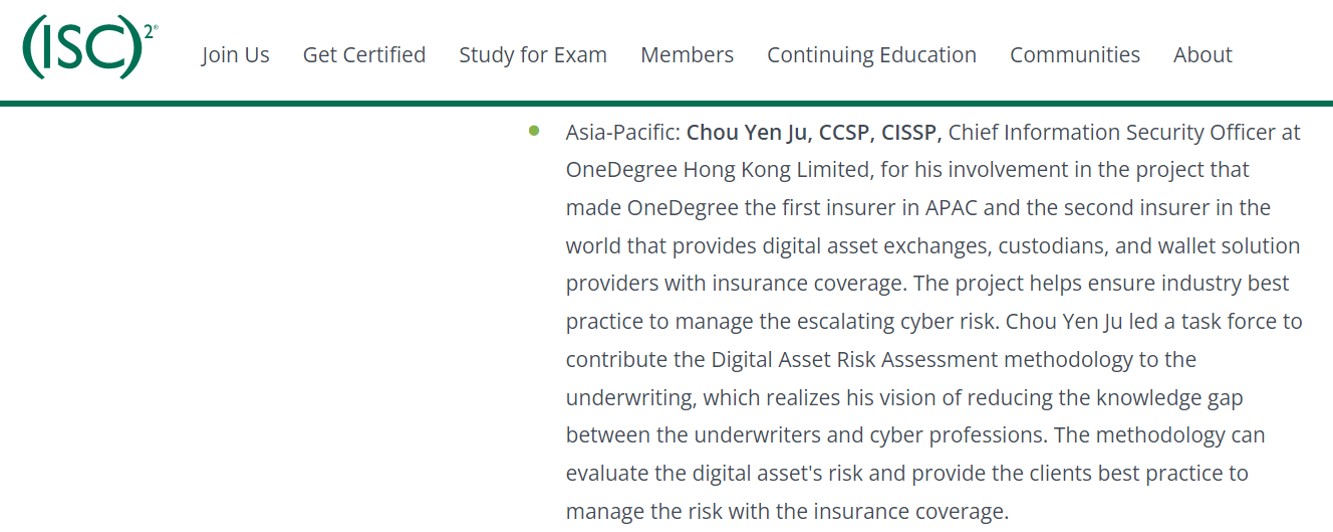Go to the Members section
This screenshot has width=1333, height=532.
[x=687, y=55]
